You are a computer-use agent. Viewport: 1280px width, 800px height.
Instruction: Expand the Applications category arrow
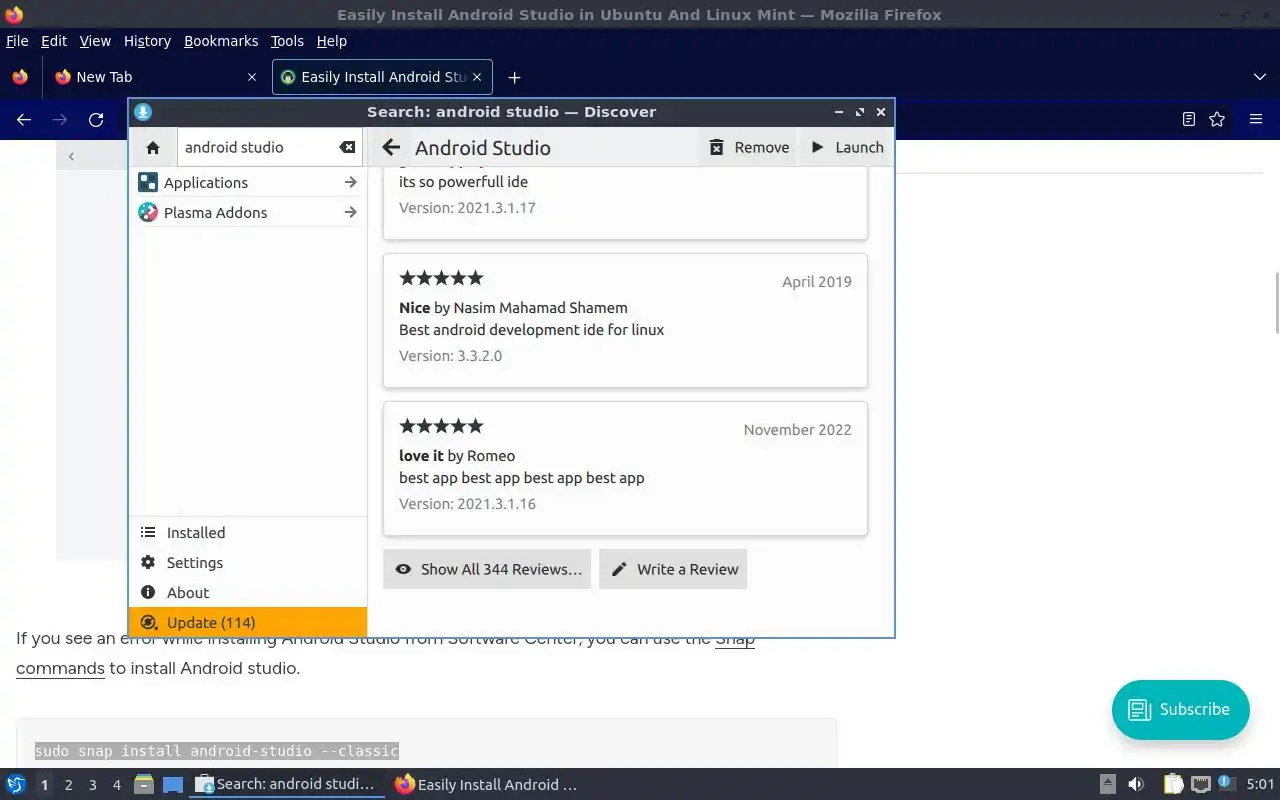coord(350,182)
